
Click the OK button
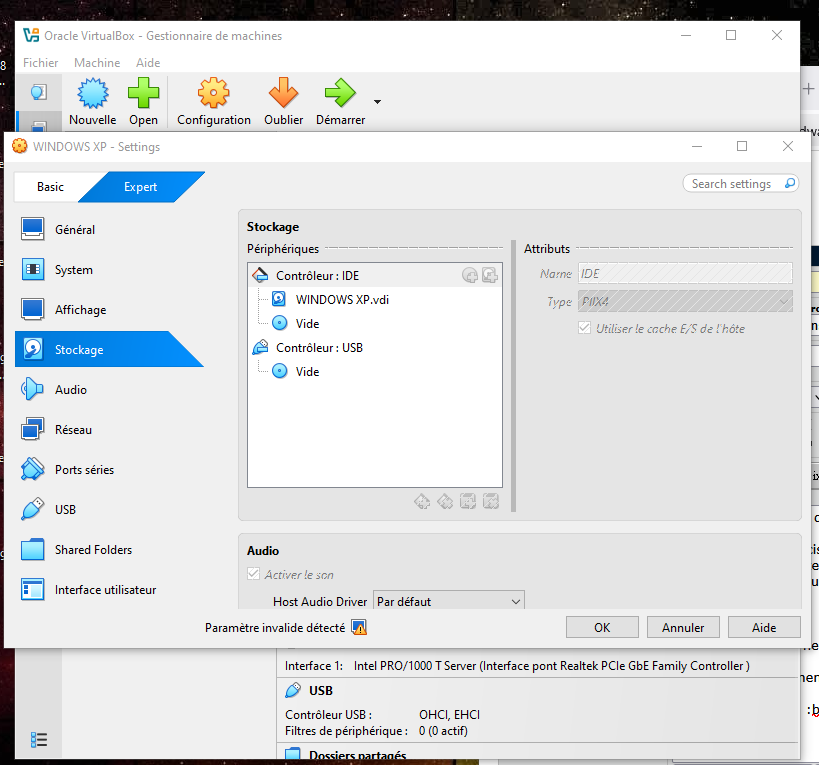602,628
